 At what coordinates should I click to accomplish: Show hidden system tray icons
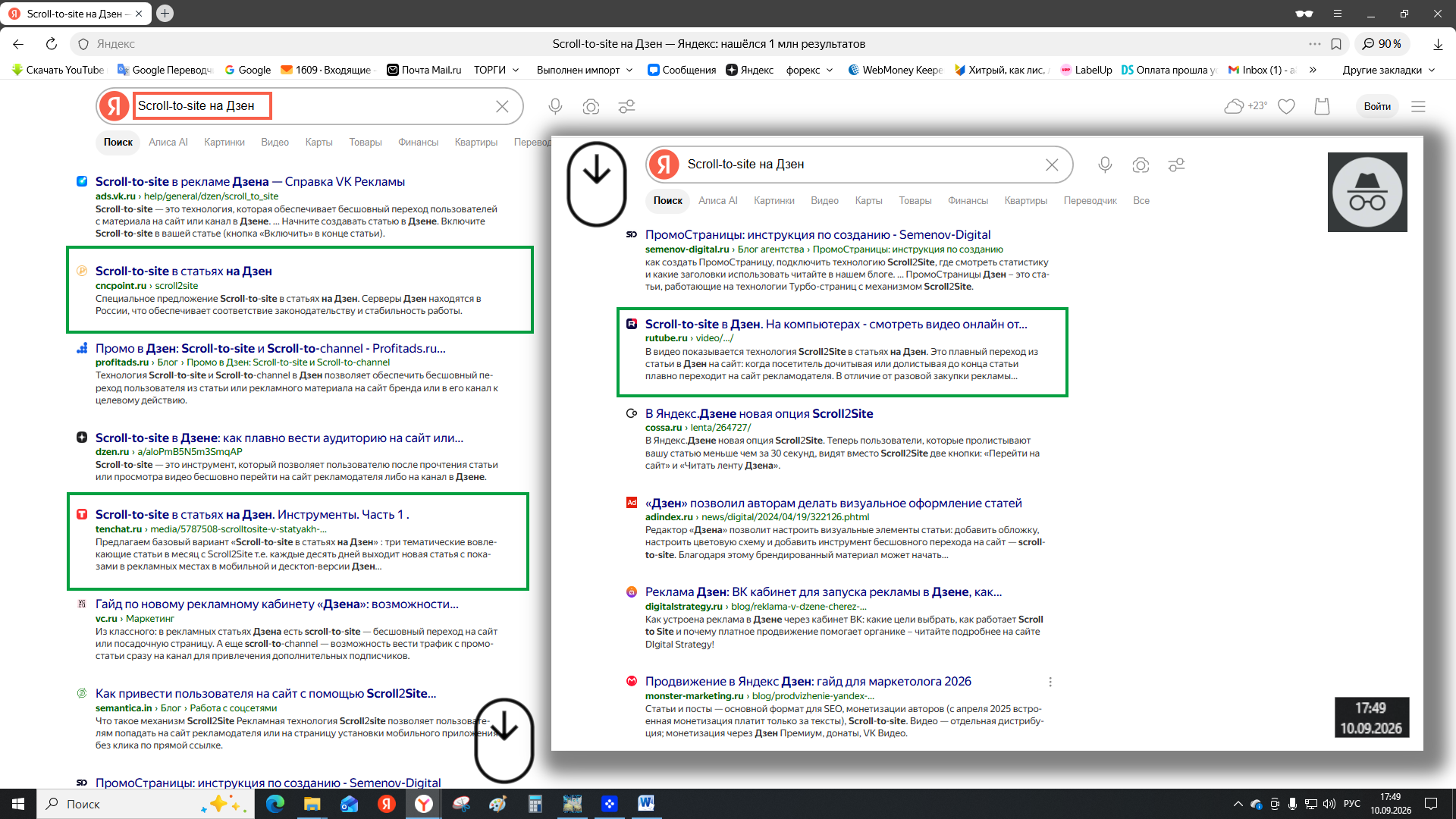click(x=1238, y=804)
